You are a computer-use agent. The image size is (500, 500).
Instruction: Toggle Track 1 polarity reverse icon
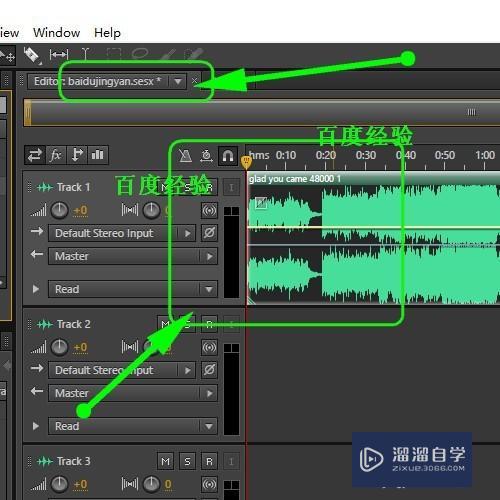tap(209, 233)
